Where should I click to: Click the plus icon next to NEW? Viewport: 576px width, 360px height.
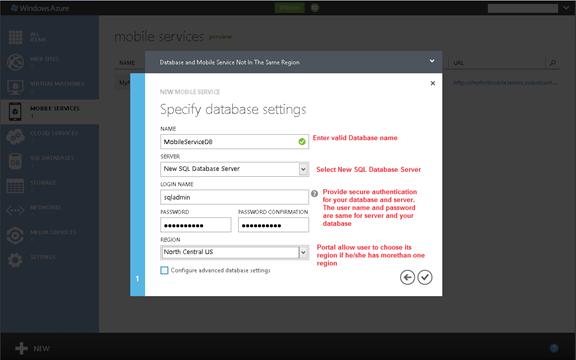pyautogui.click(x=21, y=348)
